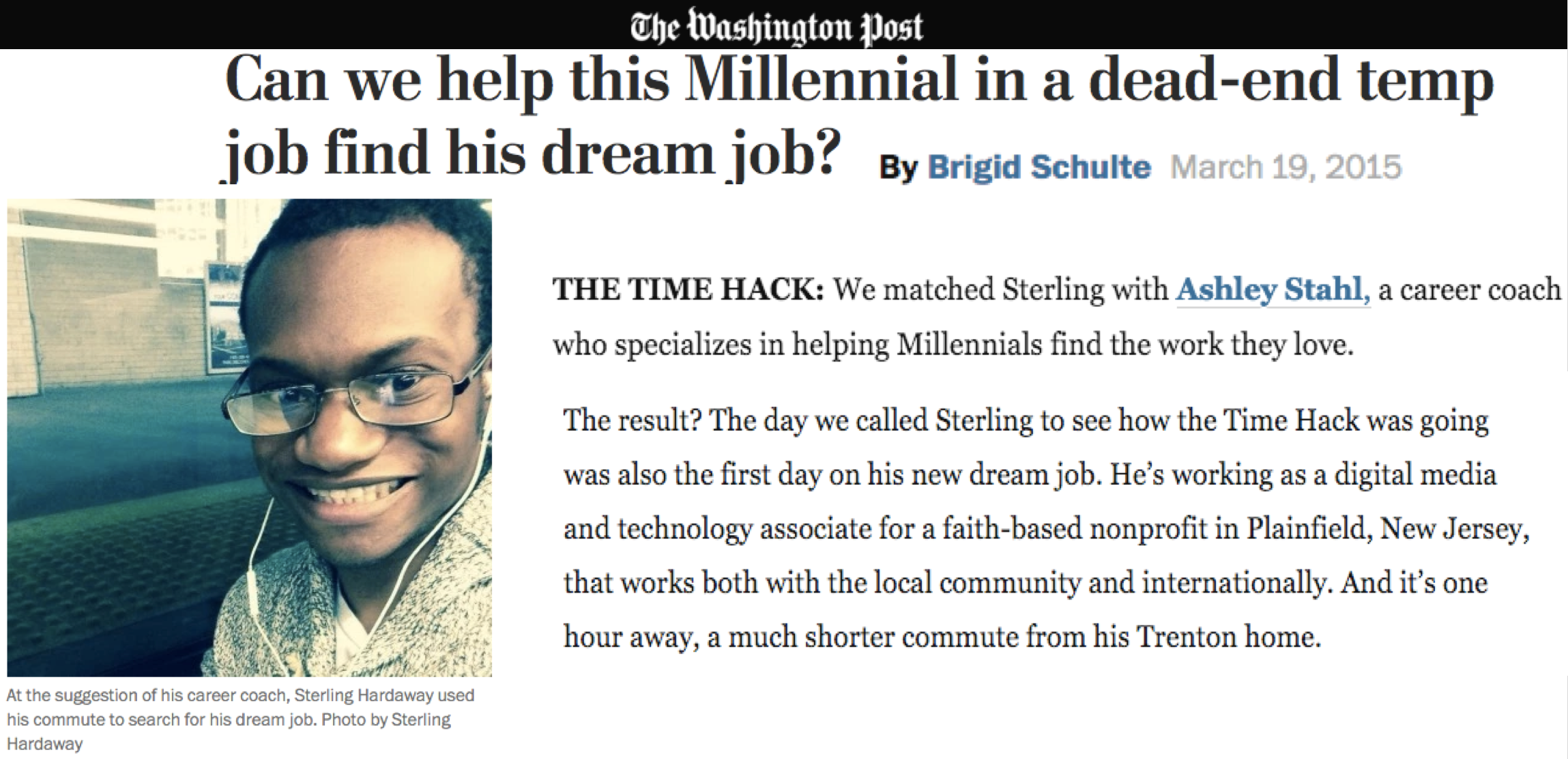Viewport: 1568px width, 759px height.
Task: Click the phrase "Plainfield, New Jersey"
Action: tap(1388, 529)
